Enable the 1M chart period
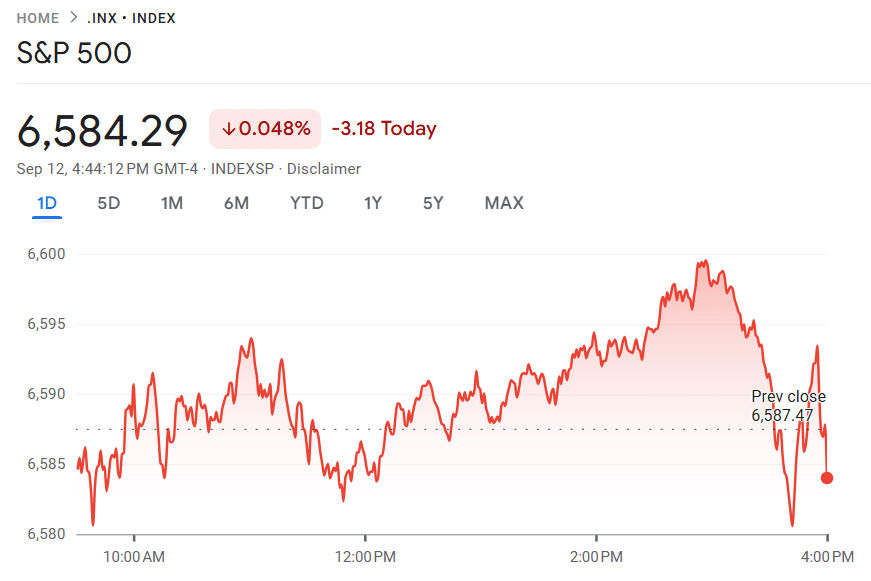The width and height of the screenshot is (871, 581). pyautogui.click(x=172, y=202)
